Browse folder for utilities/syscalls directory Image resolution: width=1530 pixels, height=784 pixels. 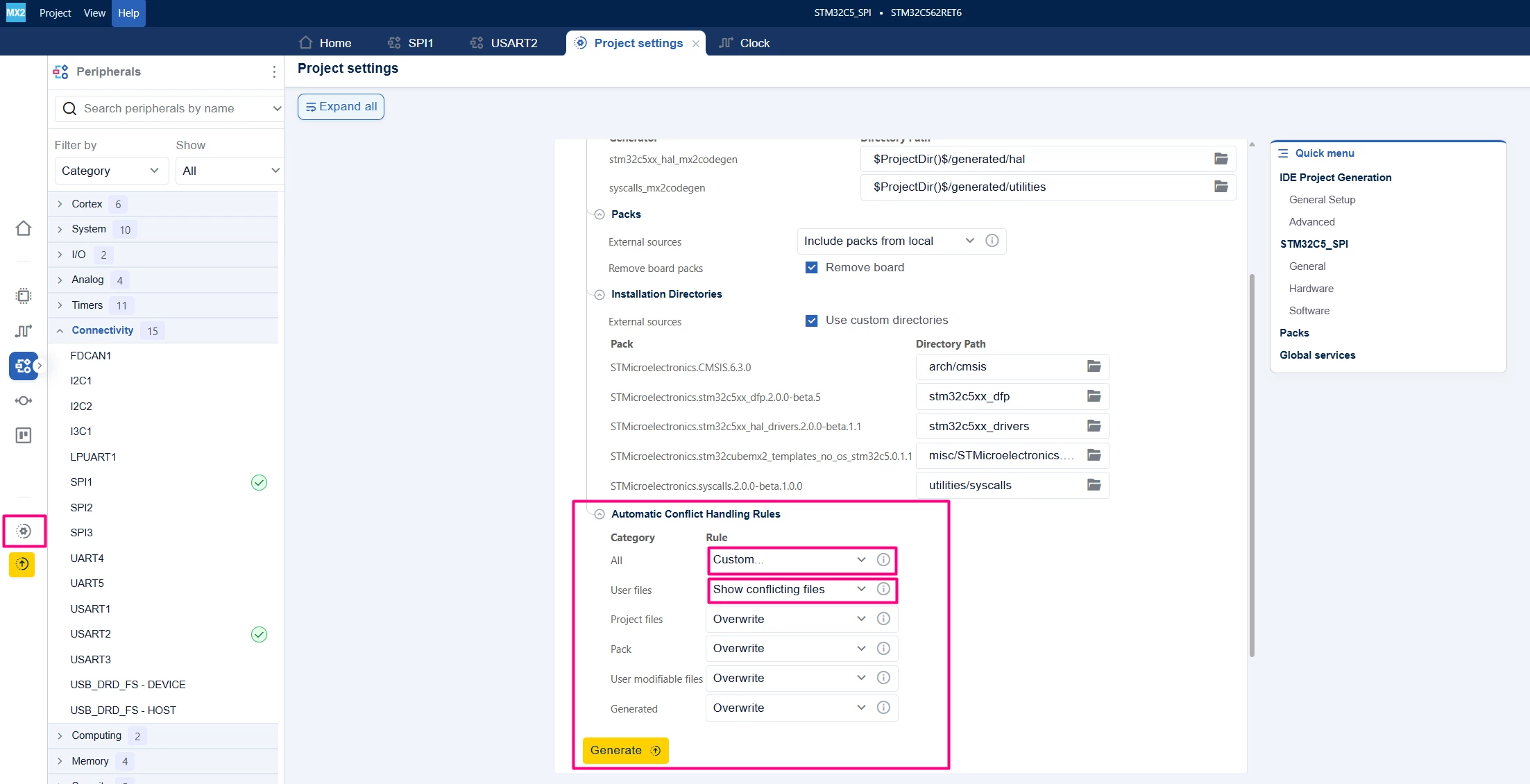pyautogui.click(x=1094, y=485)
